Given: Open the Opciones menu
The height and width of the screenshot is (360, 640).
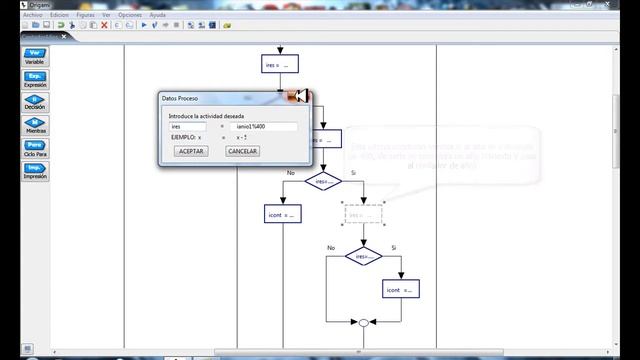Looking at the screenshot, I should 130,15.
